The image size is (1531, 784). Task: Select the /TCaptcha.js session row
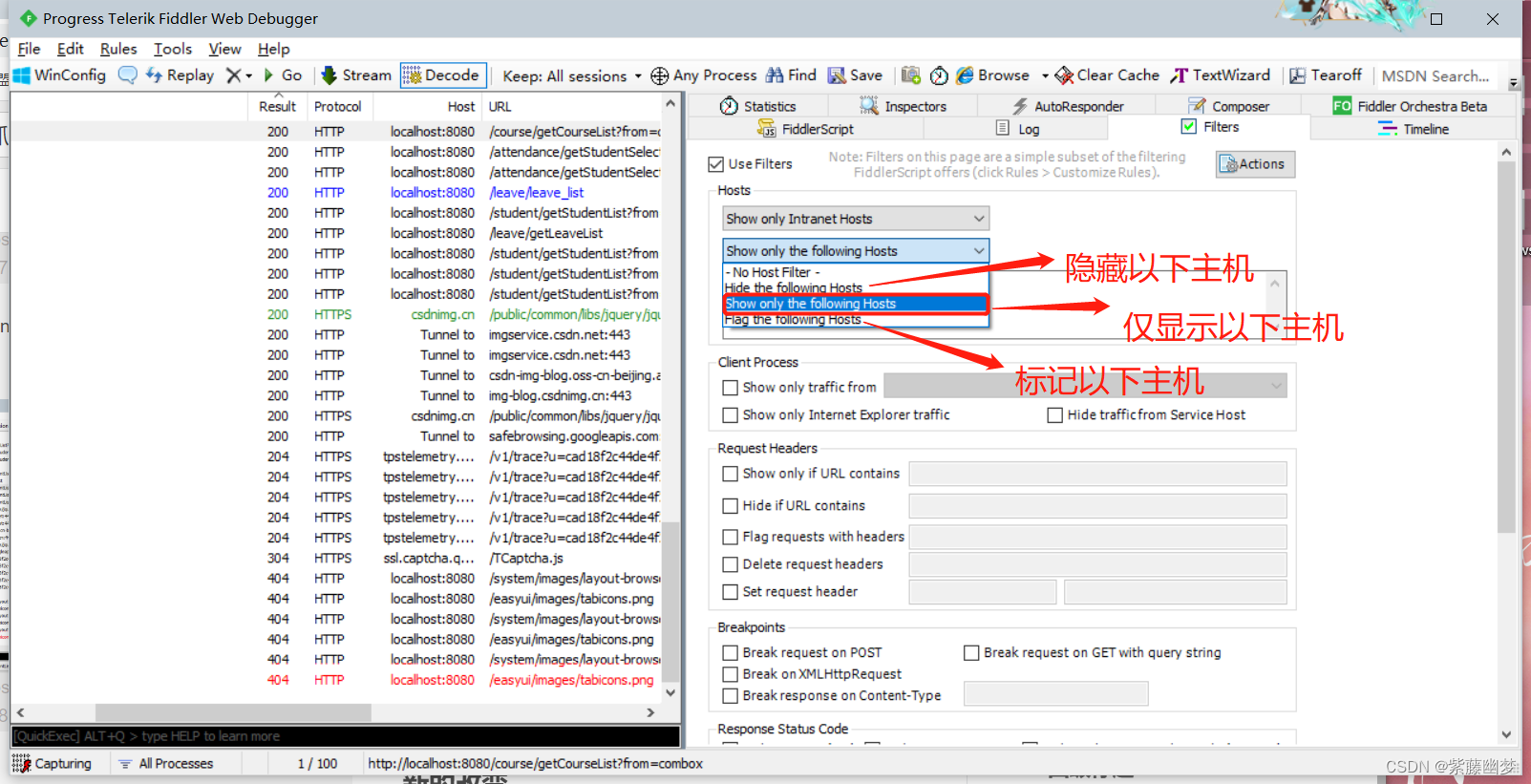(x=335, y=559)
